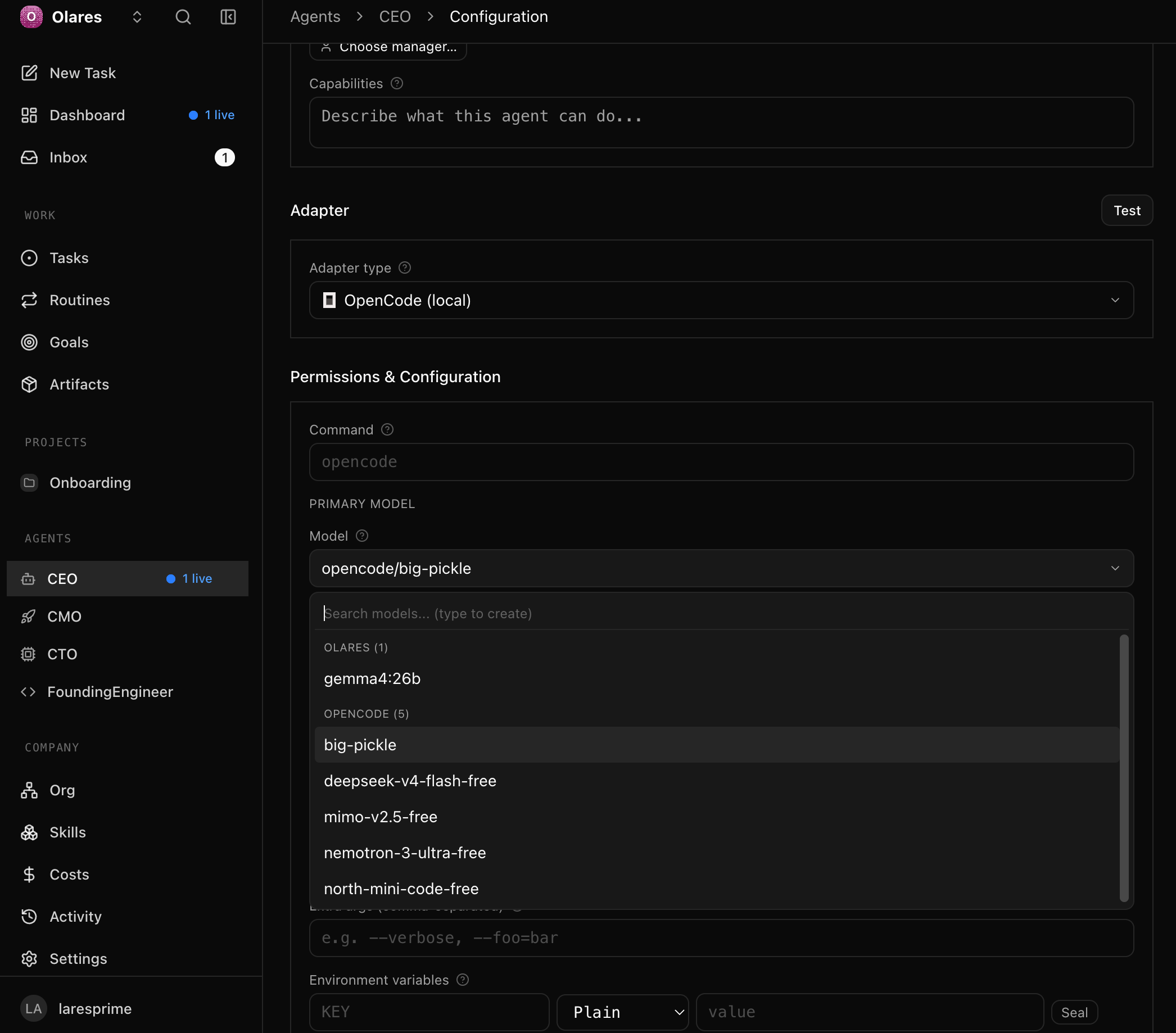Image resolution: width=1176 pixels, height=1033 pixels.
Task: Open Tasks from the Work section
Action: tap(127, 257)
